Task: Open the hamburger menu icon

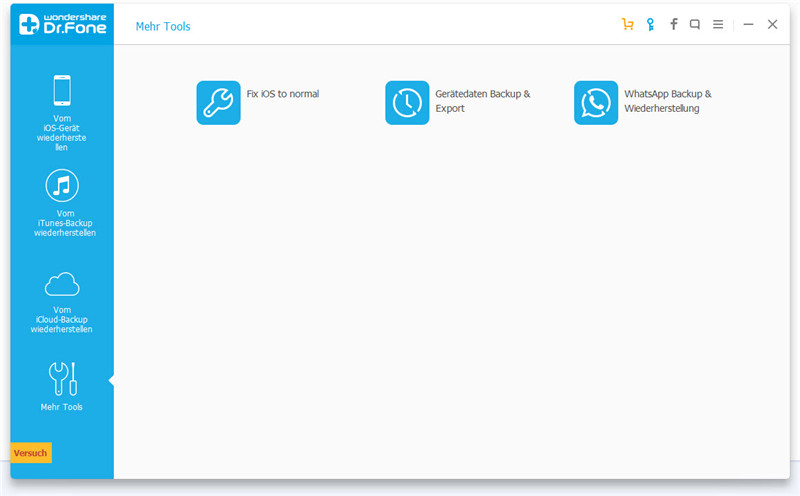Action: pyautogui.click(x=718, y=24)
